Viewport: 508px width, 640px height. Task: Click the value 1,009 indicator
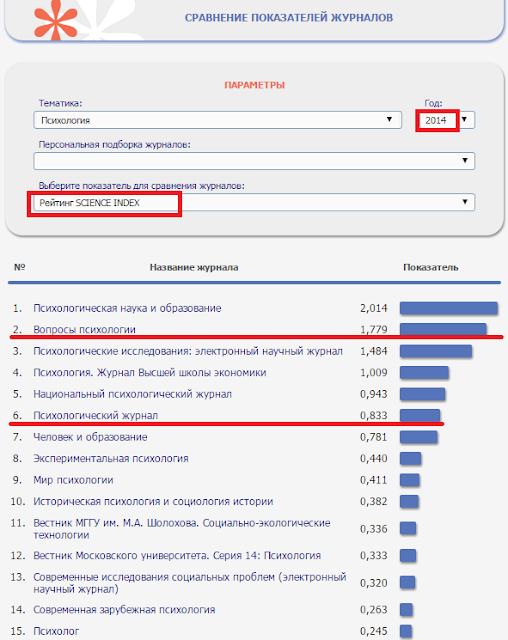373,373
